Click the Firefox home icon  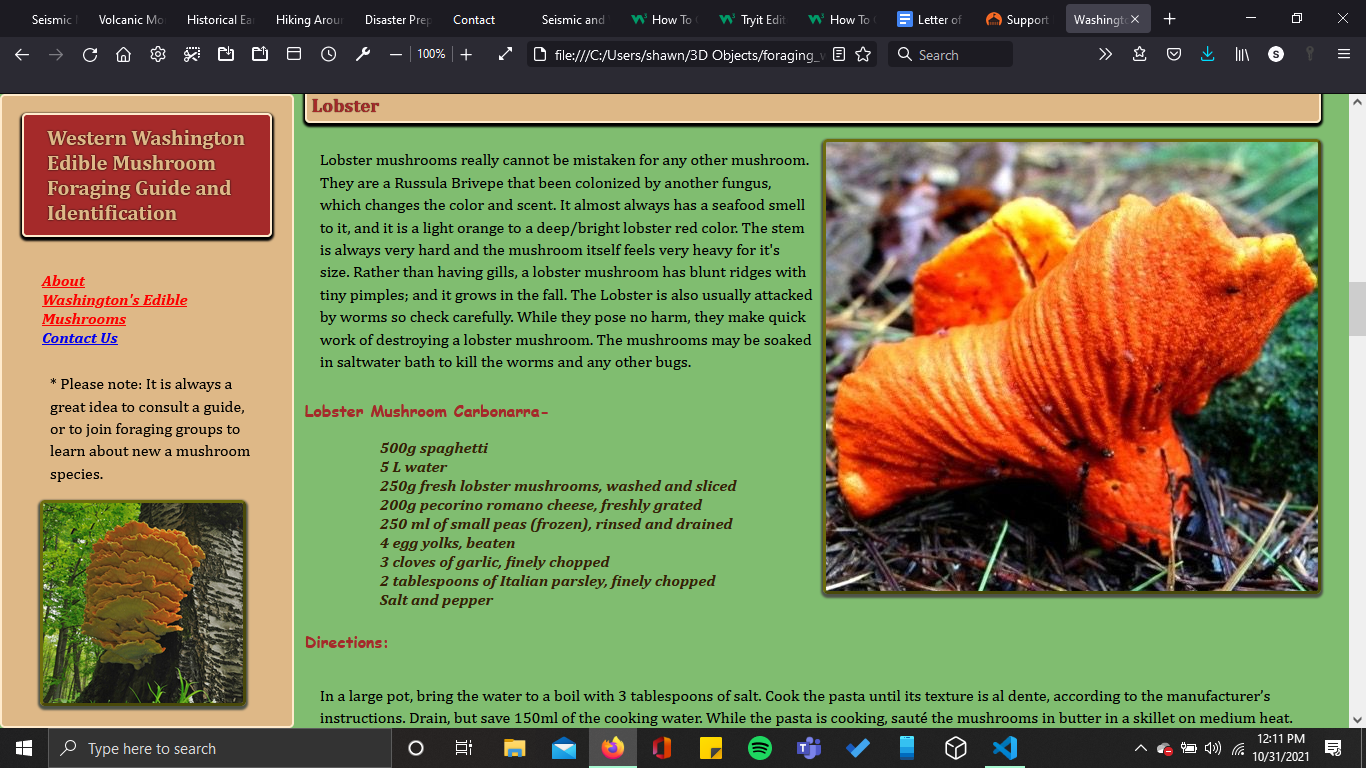[124, 55]
